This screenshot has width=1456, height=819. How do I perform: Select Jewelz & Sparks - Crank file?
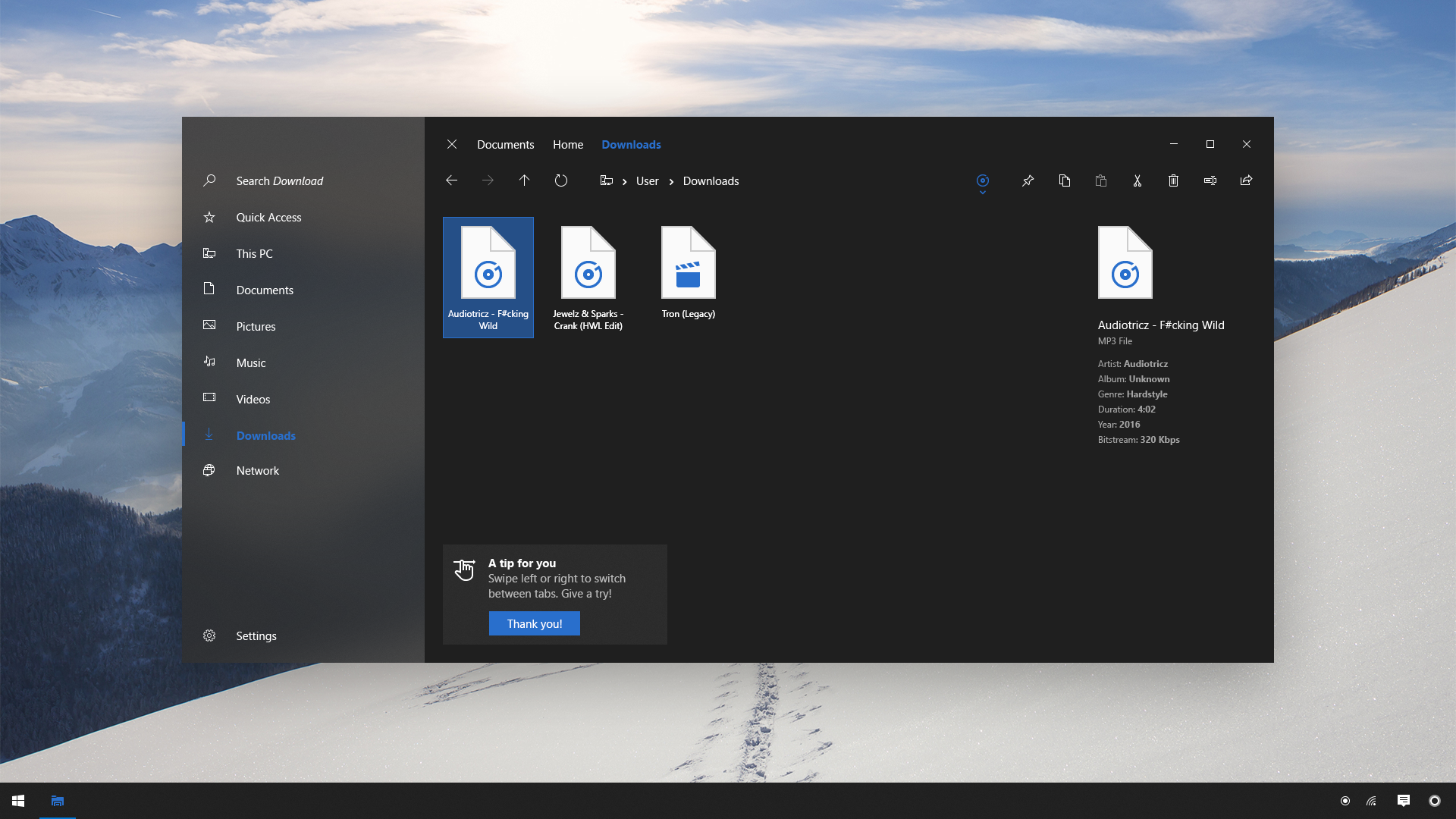pyautogui.click(x=588, y=278)
